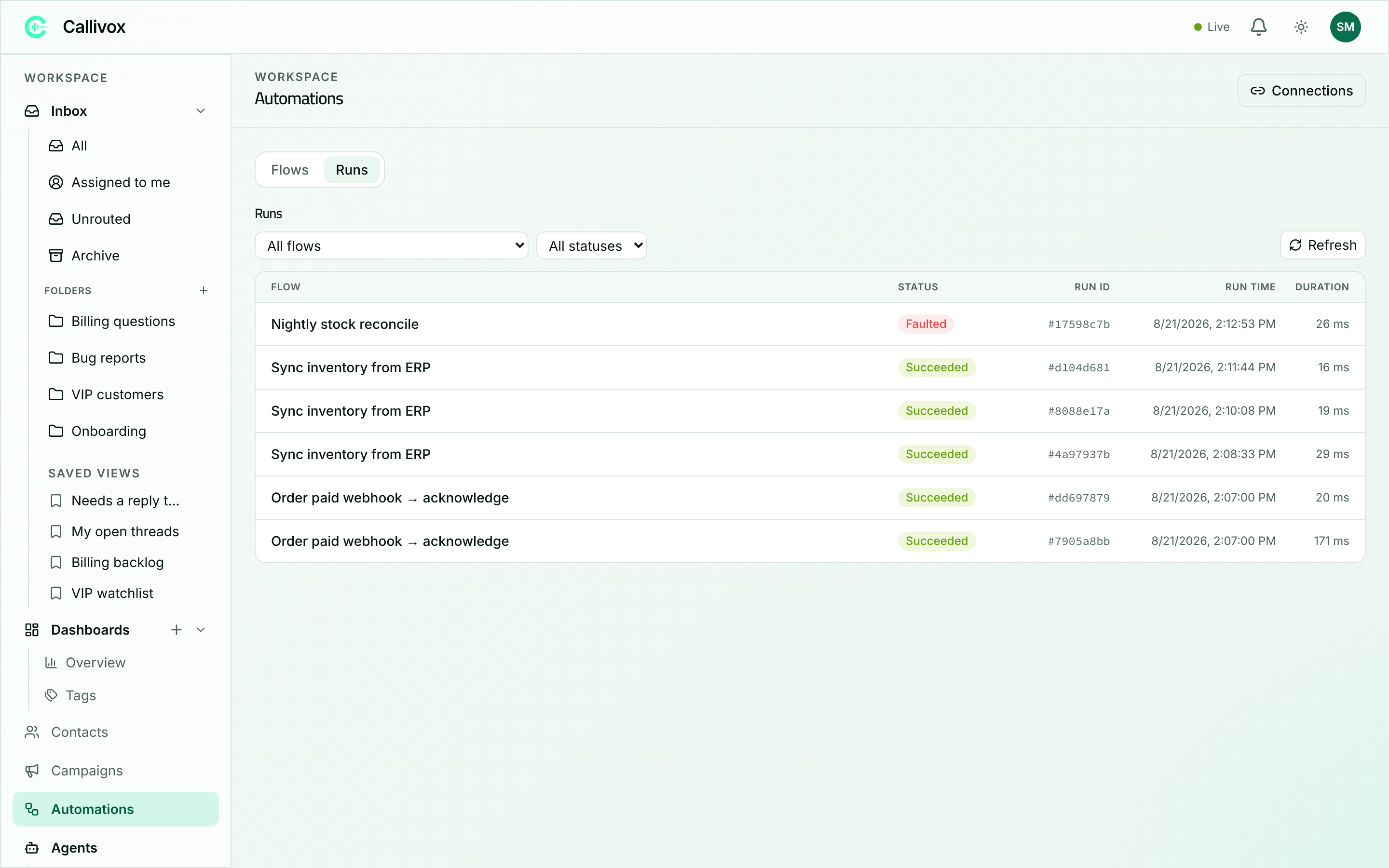The height and width of the screenshot is (868, 1389).
Task: Toggle the light/dark theme sun icon
Action: coord(1301,27)
